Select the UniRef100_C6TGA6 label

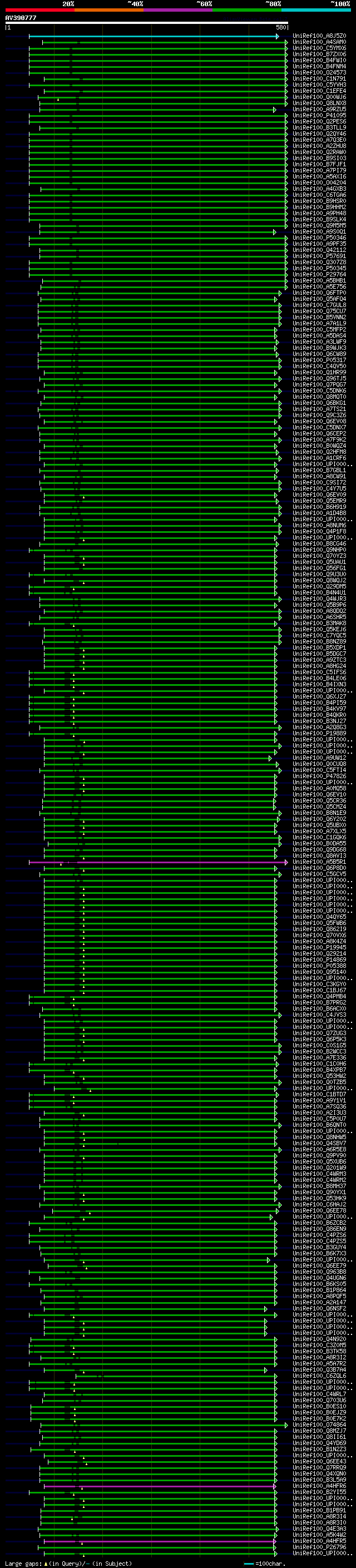tap(319, 195)
